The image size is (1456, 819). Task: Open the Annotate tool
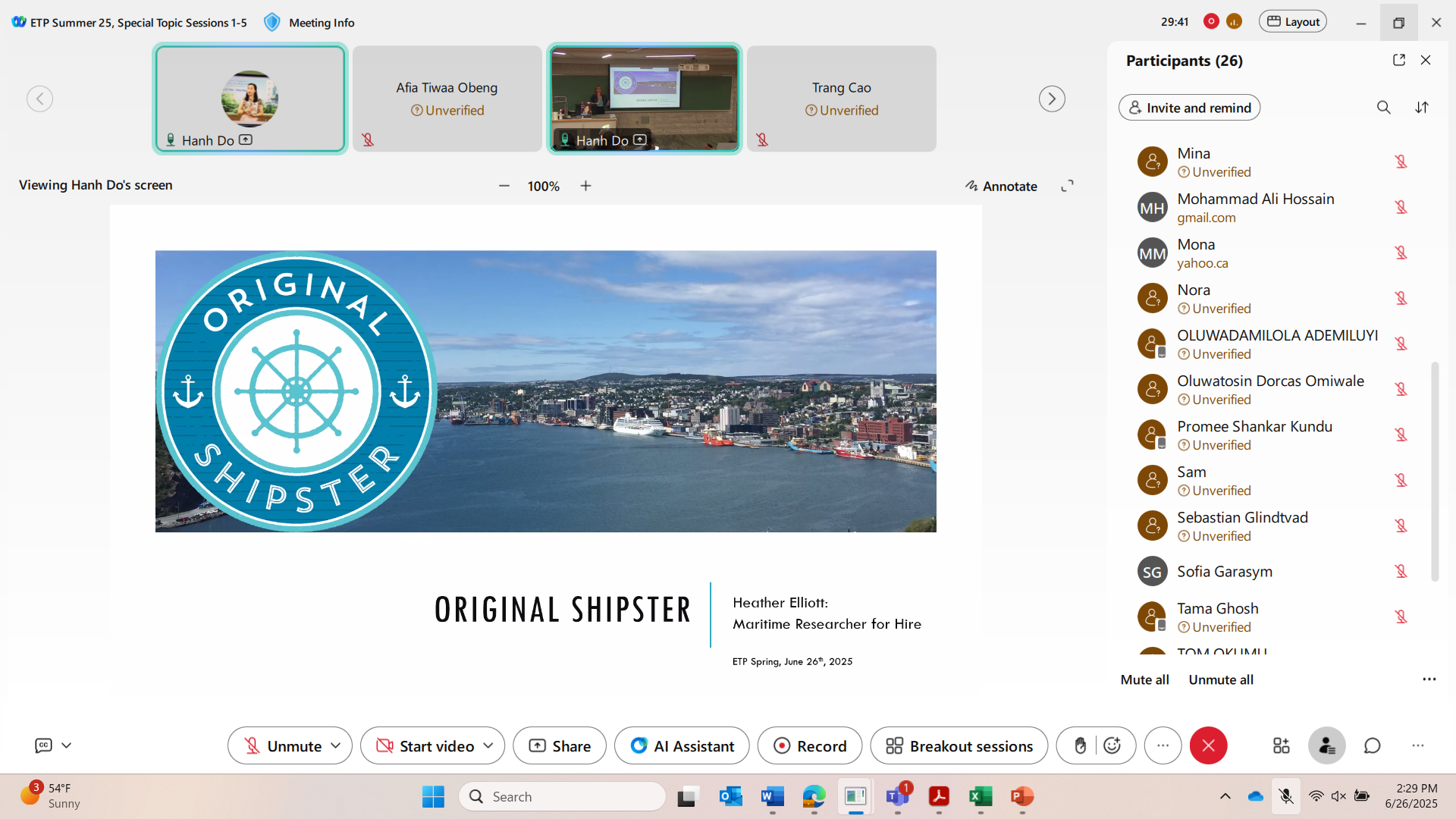point(1001,186)
